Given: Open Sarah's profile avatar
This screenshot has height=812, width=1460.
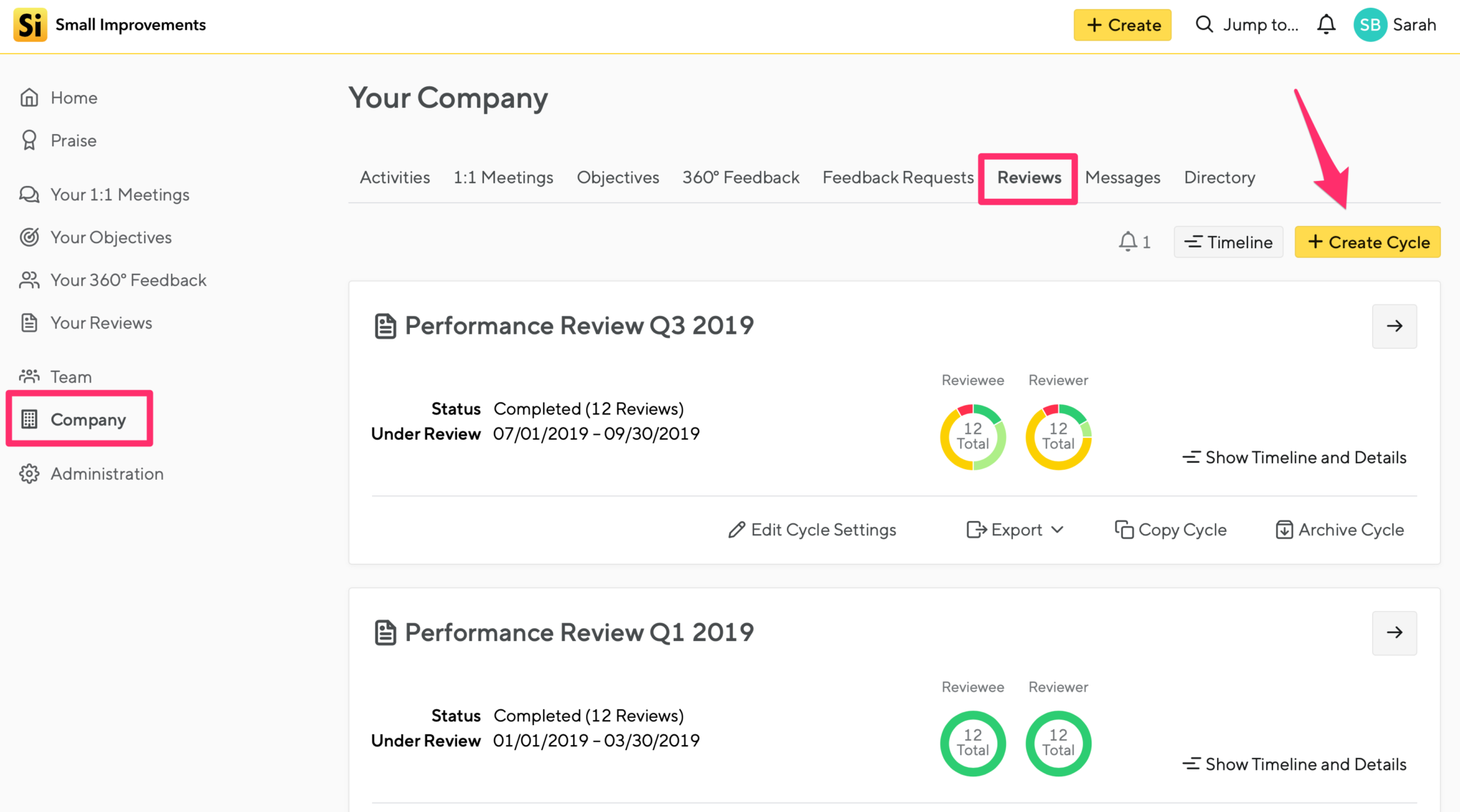Looking at the screenshot, I should coord(1369,24).
